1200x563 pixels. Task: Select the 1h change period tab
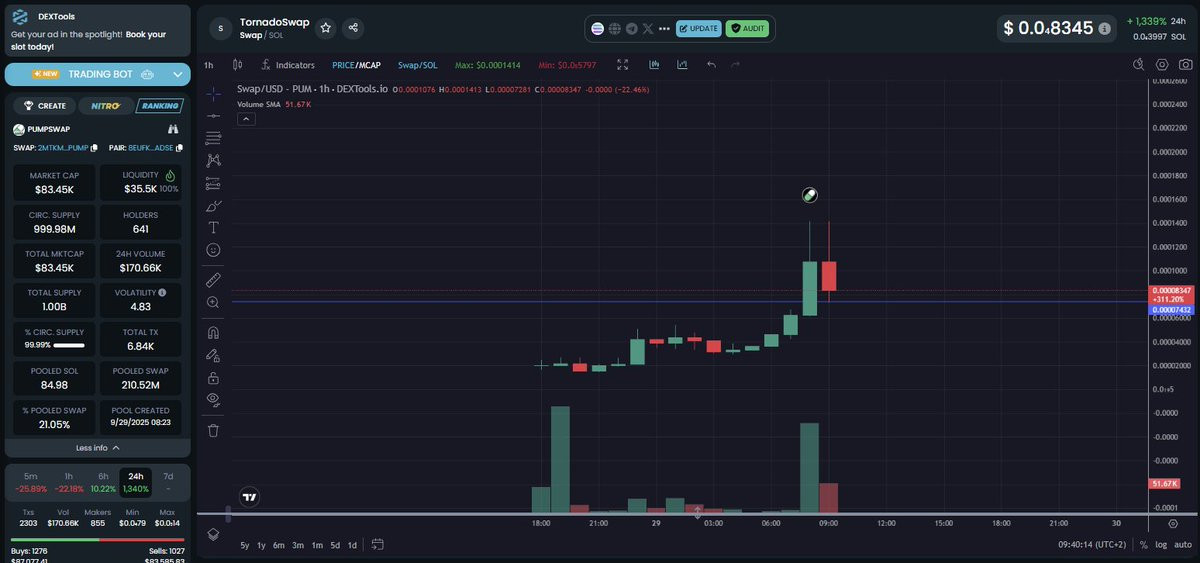tap(68, 482)
